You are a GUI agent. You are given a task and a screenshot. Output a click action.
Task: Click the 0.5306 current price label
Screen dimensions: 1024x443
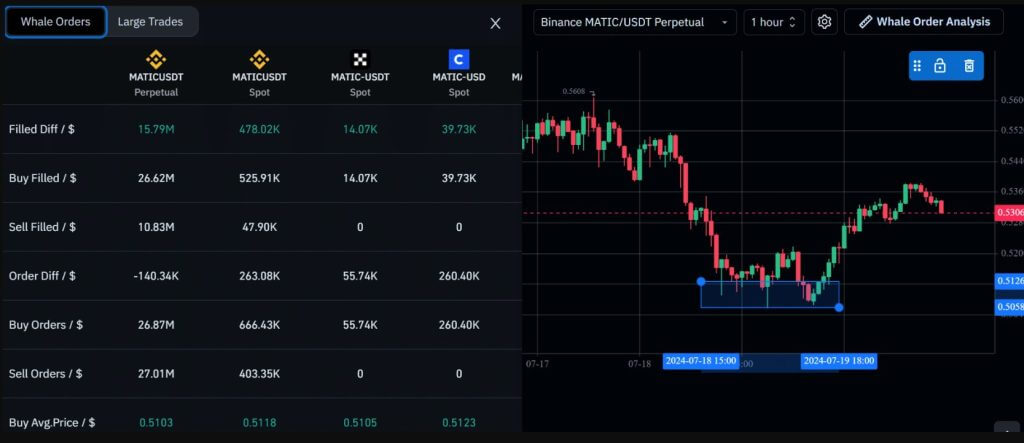tap(1008, 212)
